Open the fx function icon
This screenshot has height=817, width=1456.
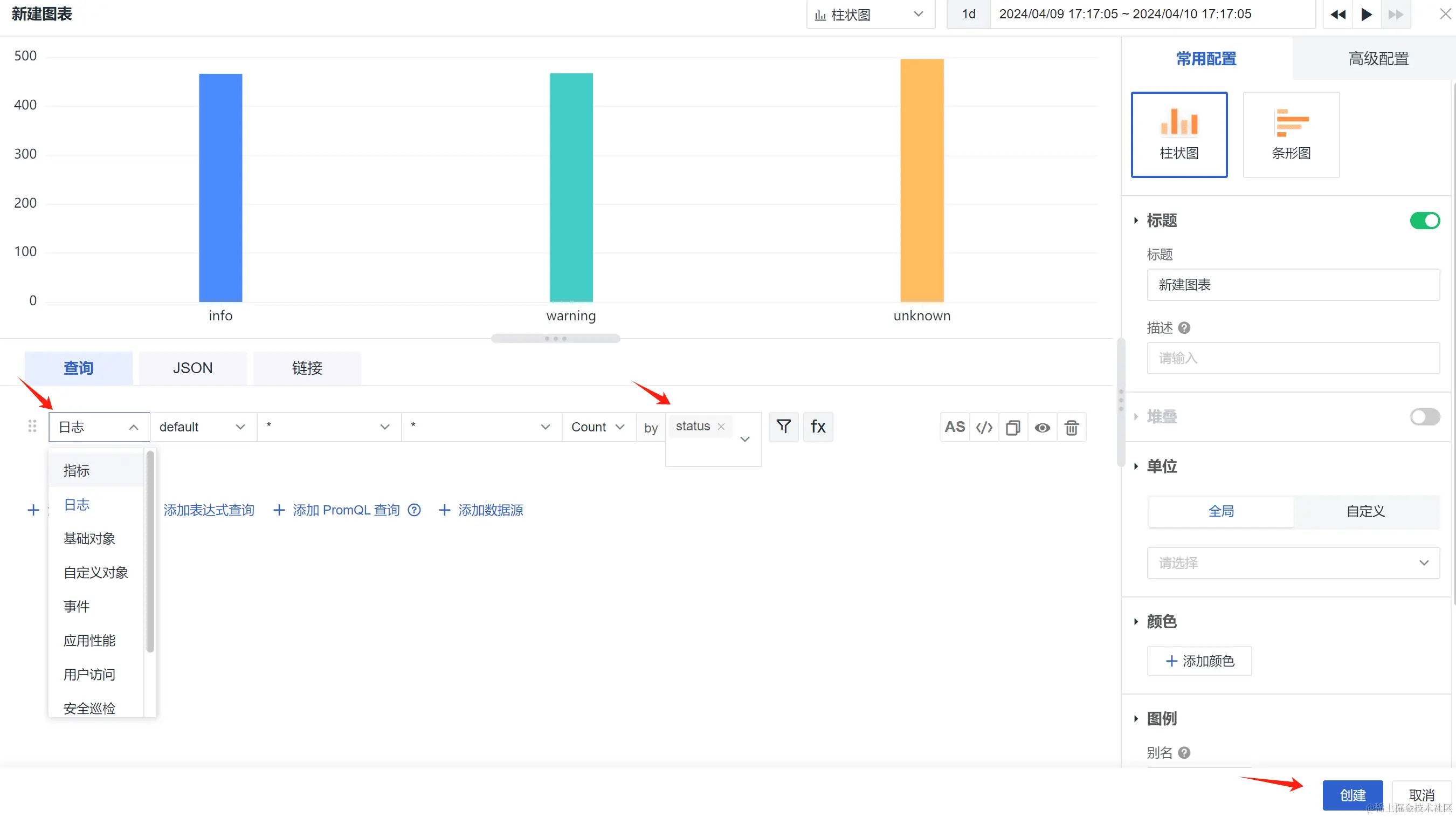point(818,427)
